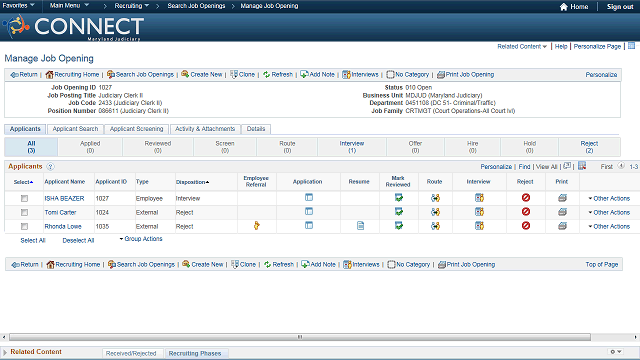Click Interview icon for Rhonda Lowe
The height and width of the screenshot is (360, 640).
click(479, 226)
